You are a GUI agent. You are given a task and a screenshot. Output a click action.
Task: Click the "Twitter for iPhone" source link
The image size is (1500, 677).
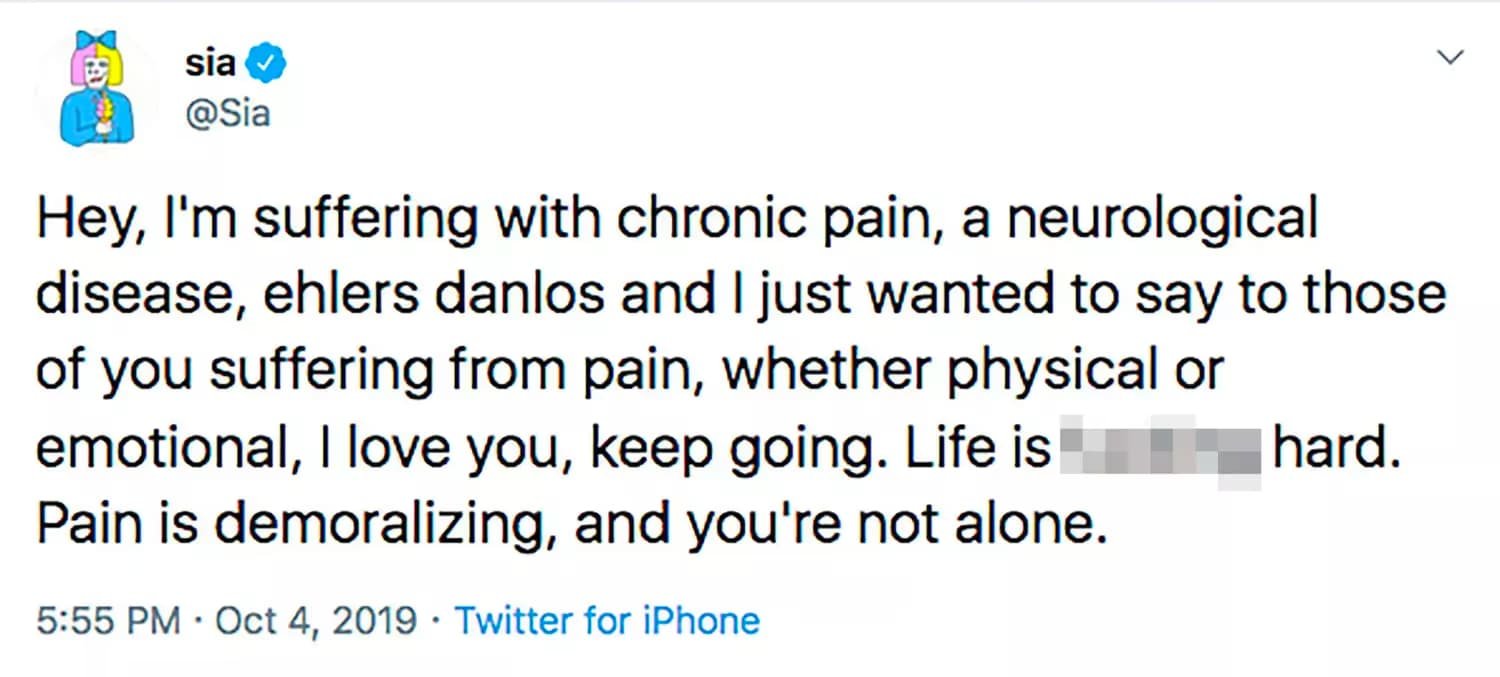click(x=607, y=621)
